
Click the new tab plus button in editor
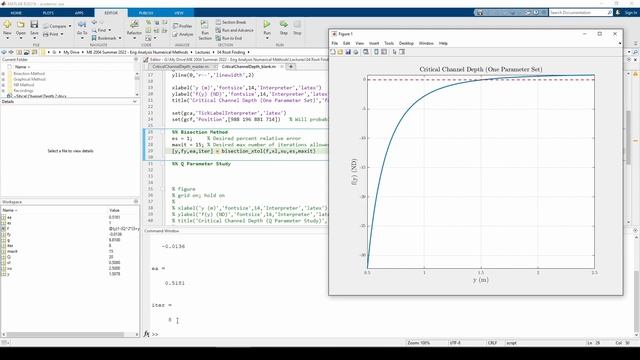pyautogui.click(x=291, y=67)
